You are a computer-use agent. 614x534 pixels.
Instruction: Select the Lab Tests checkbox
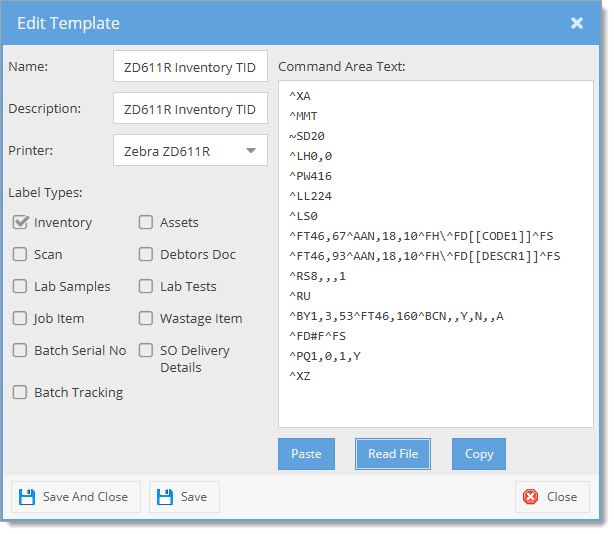pyautogui.click(x=146, y=286)
